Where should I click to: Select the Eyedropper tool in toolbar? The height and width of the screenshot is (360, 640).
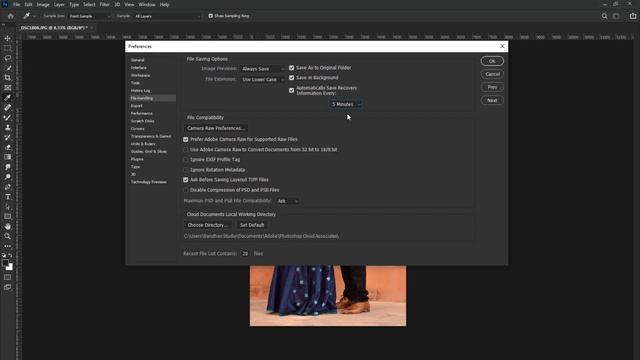tap(7, 98)
